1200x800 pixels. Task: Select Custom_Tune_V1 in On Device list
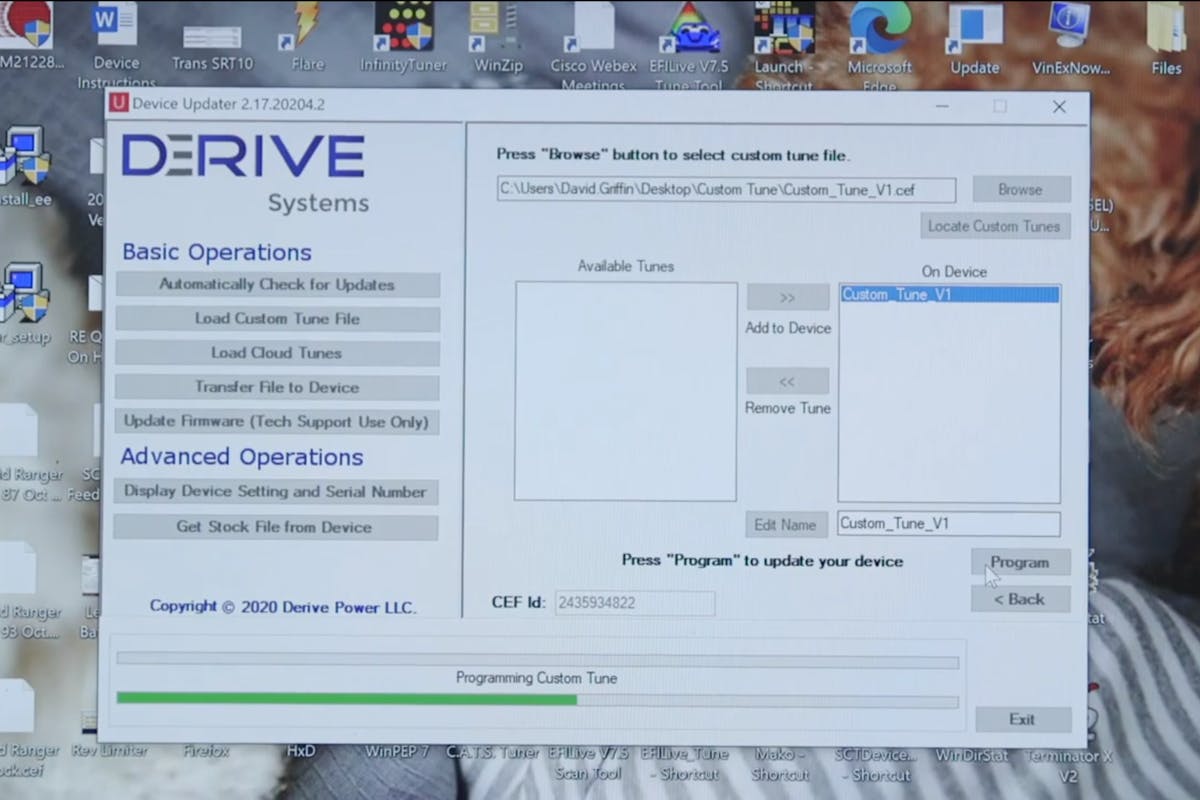(948, 295)
